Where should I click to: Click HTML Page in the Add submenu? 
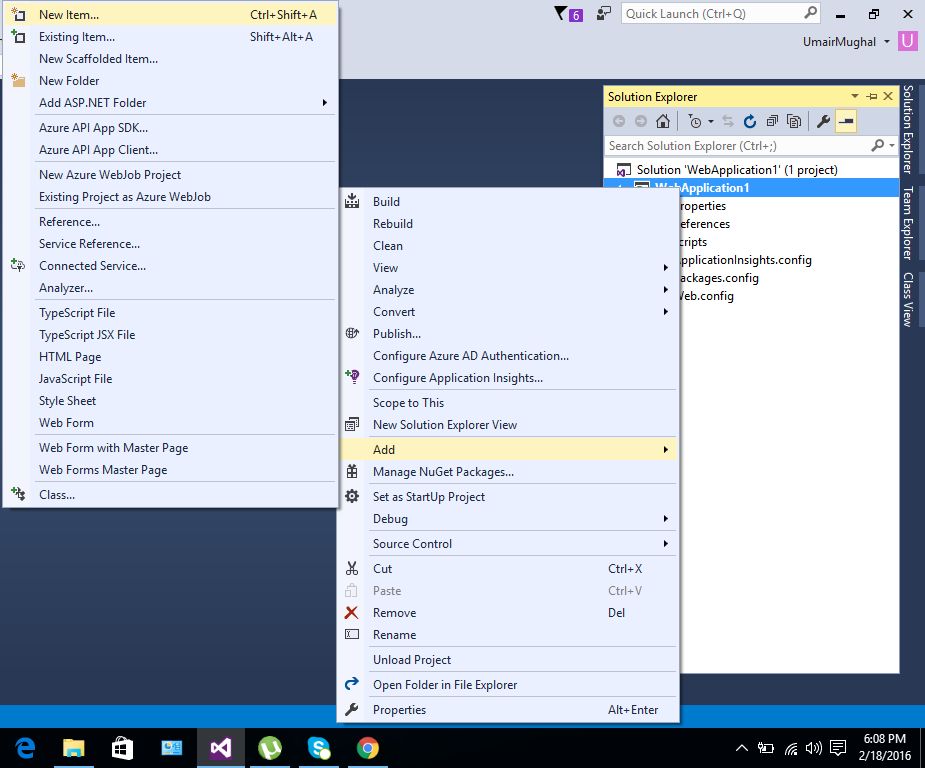point(170,357)
